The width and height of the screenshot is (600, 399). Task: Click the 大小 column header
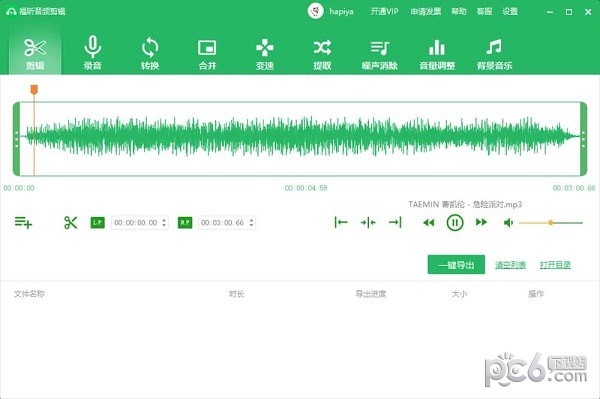(x=459, y=294)
